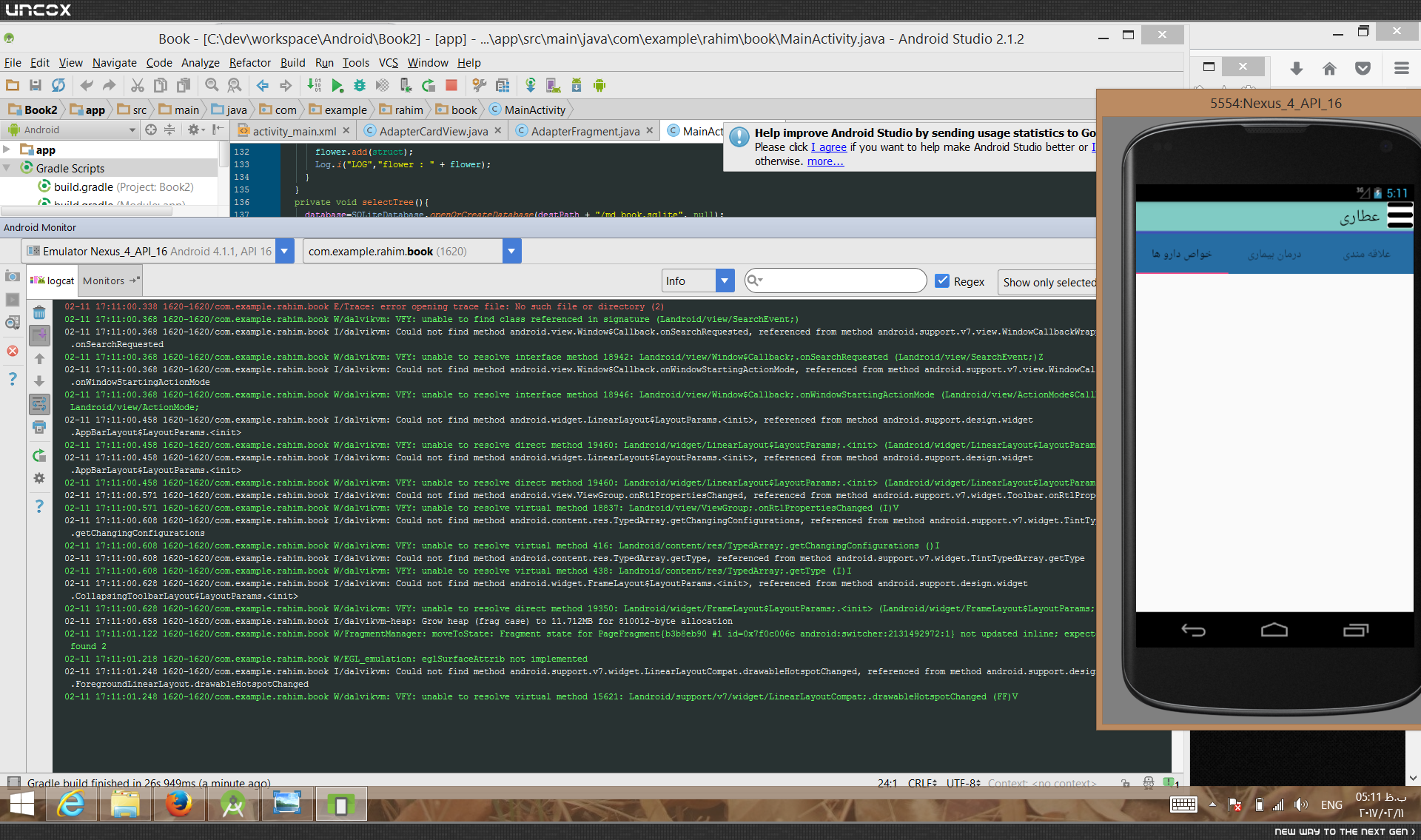The width and height of the screenshot is (1421, 840).
Task: Click the I agree link
Action: [x=829, y=147]
